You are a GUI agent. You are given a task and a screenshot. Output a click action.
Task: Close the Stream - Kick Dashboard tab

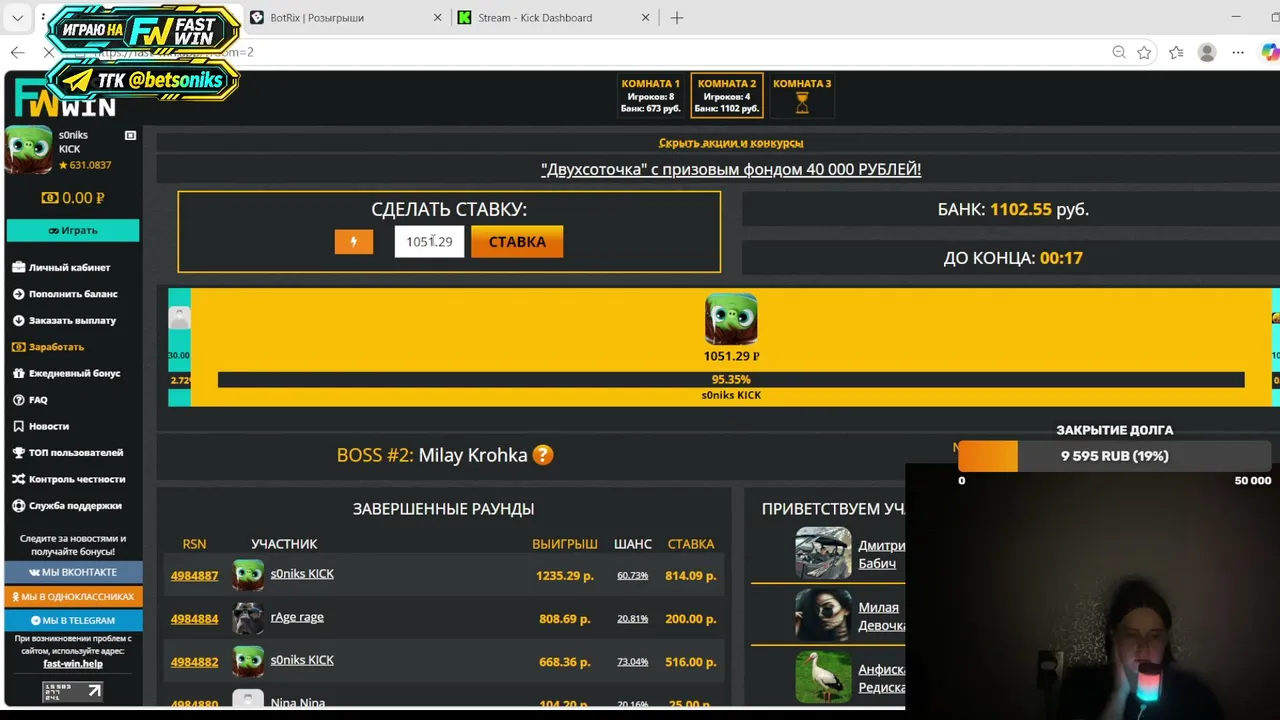[645, 17]
